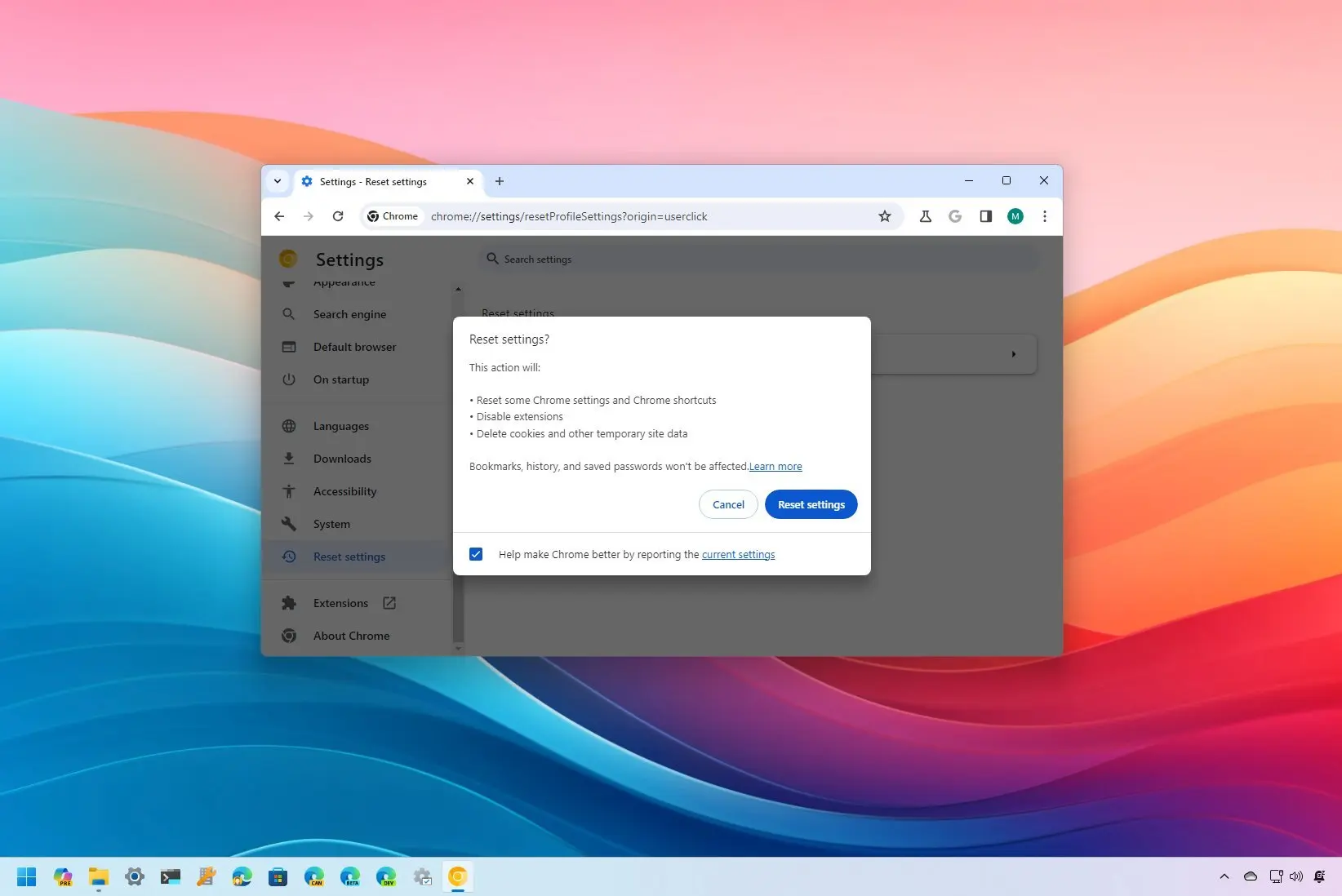Click the Google G toolbar icon
1342x896 pixels.
click(x=955, y=216)
